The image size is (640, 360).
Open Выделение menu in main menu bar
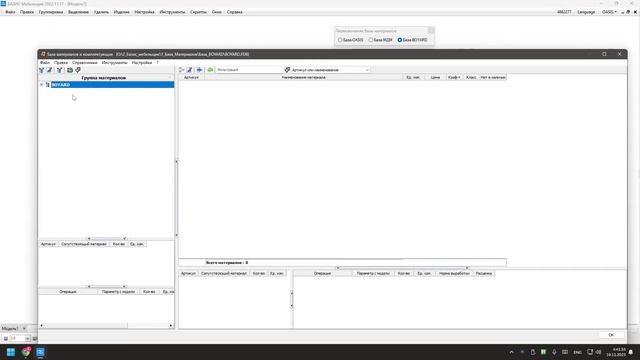tap(78, 12)
